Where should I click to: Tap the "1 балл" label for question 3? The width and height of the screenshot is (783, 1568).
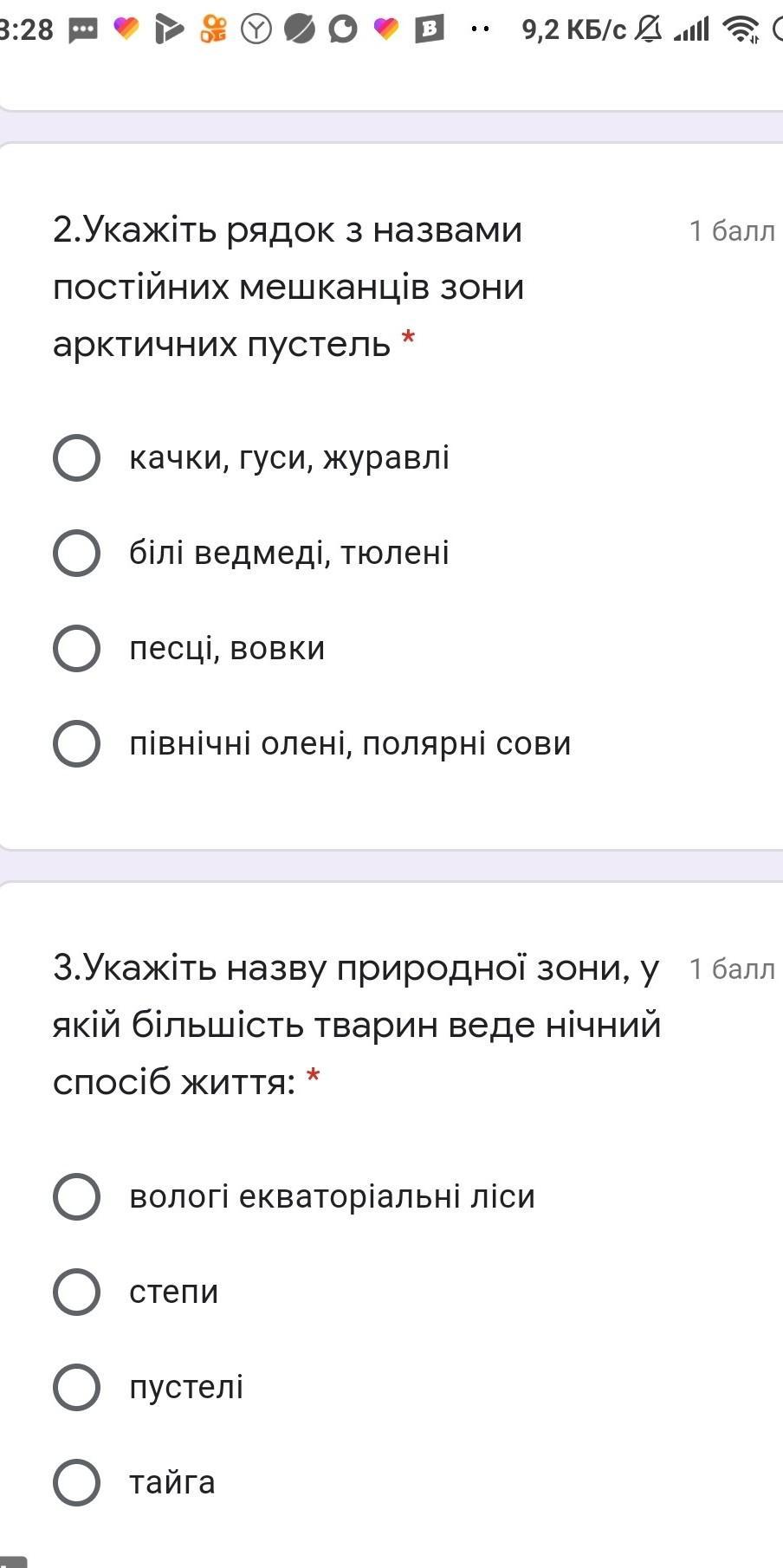732,969
